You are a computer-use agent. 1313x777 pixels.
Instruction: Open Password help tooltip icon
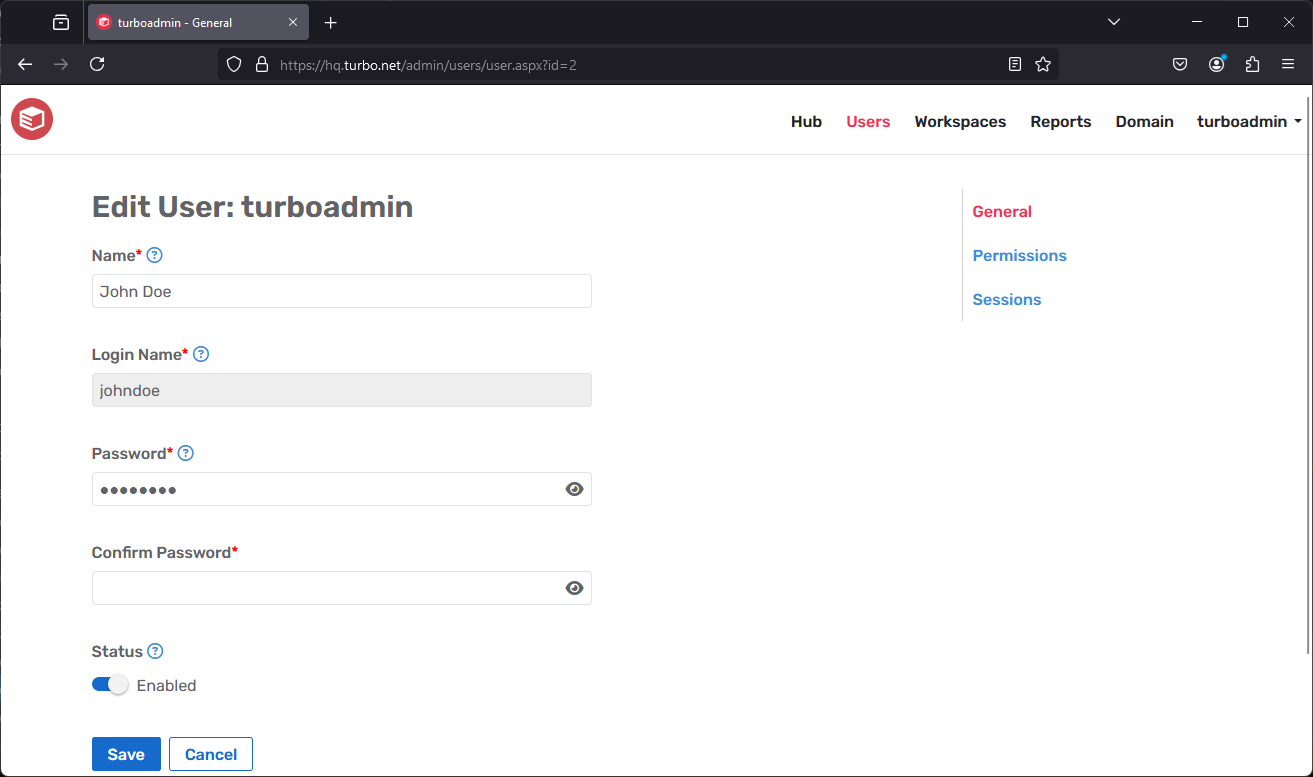click(x=185, y=453)
